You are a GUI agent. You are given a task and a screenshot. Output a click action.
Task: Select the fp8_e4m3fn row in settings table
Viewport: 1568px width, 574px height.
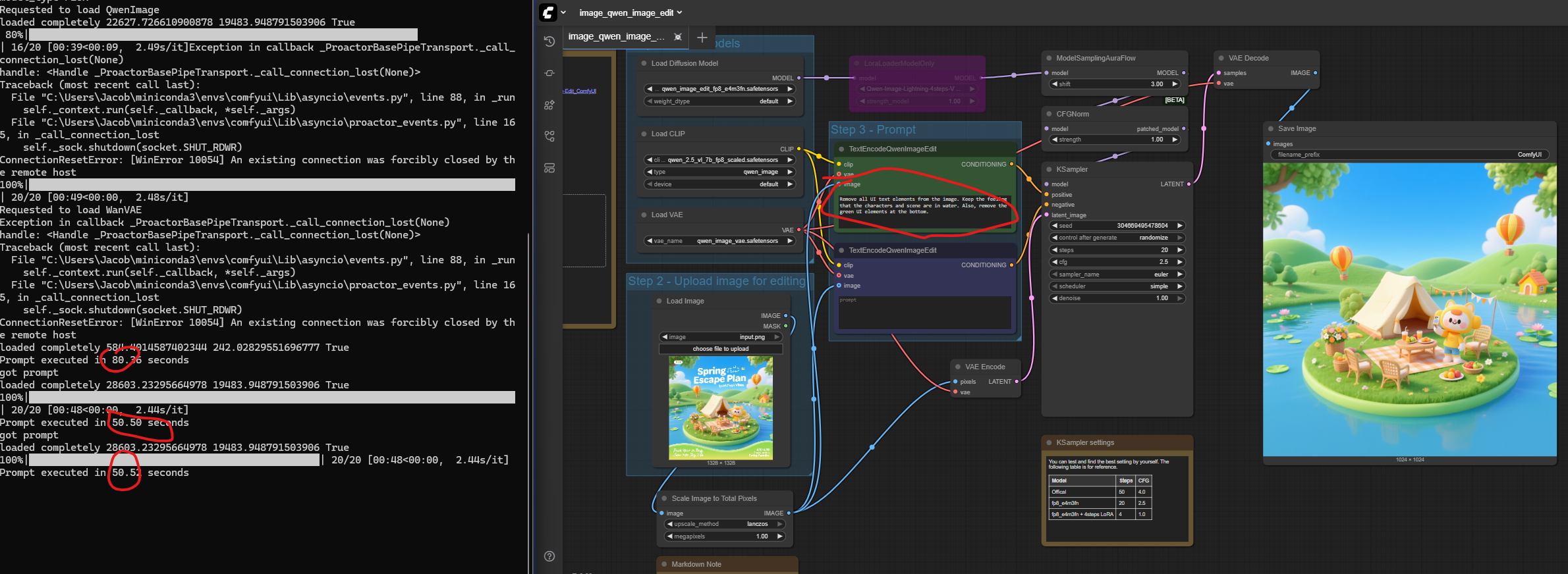click(1100, 503)
